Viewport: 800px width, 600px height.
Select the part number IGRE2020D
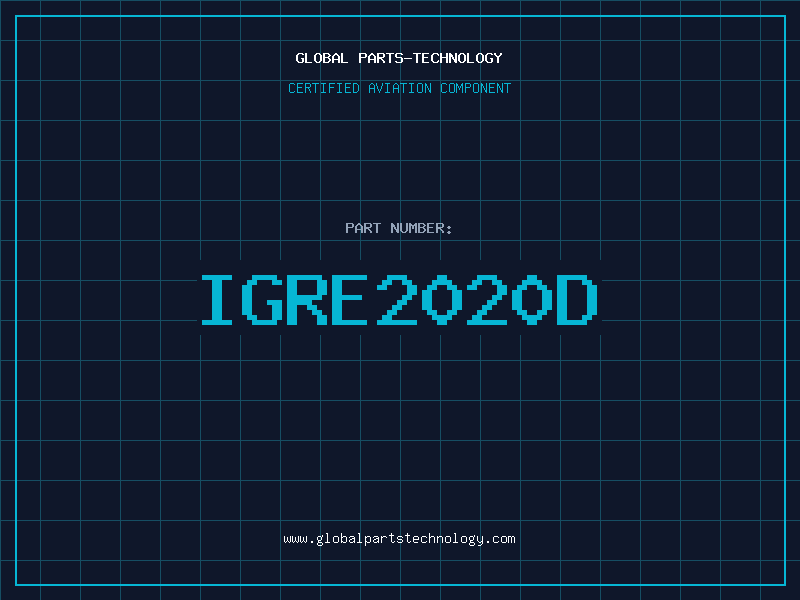[399, 299]
